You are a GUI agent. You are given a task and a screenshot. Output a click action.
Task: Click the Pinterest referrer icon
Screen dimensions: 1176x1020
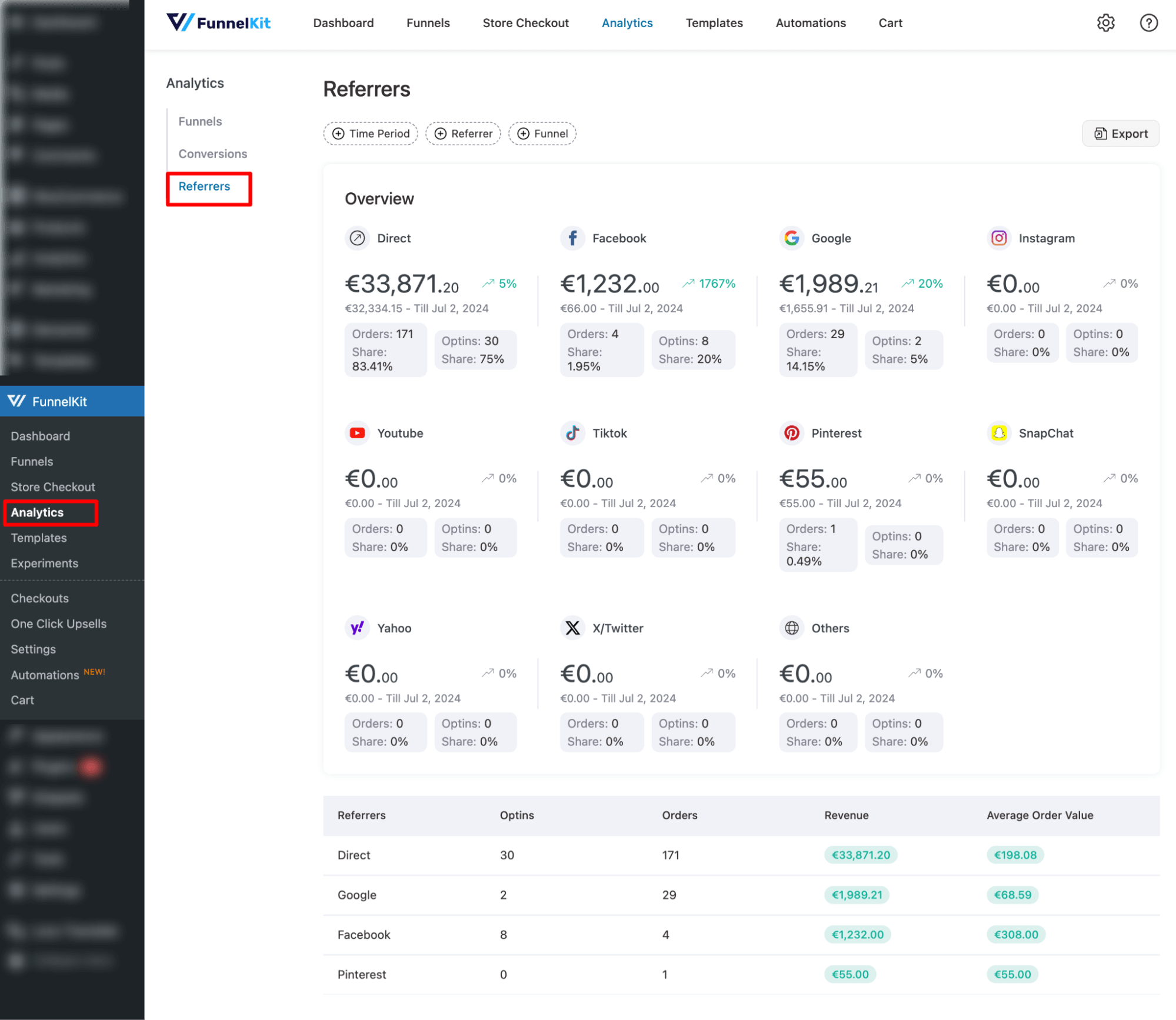[x=791, y=433]
